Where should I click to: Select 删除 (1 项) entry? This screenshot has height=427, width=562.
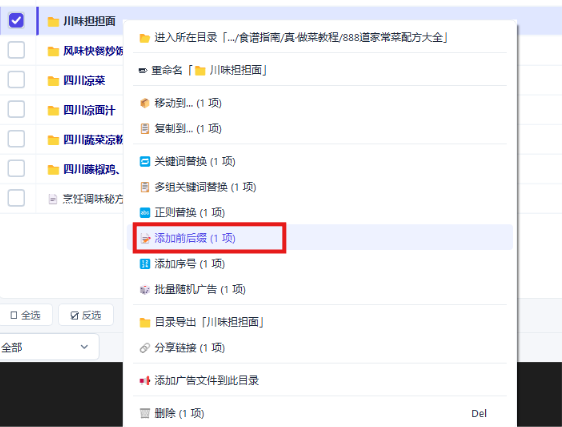pos(320,413)
